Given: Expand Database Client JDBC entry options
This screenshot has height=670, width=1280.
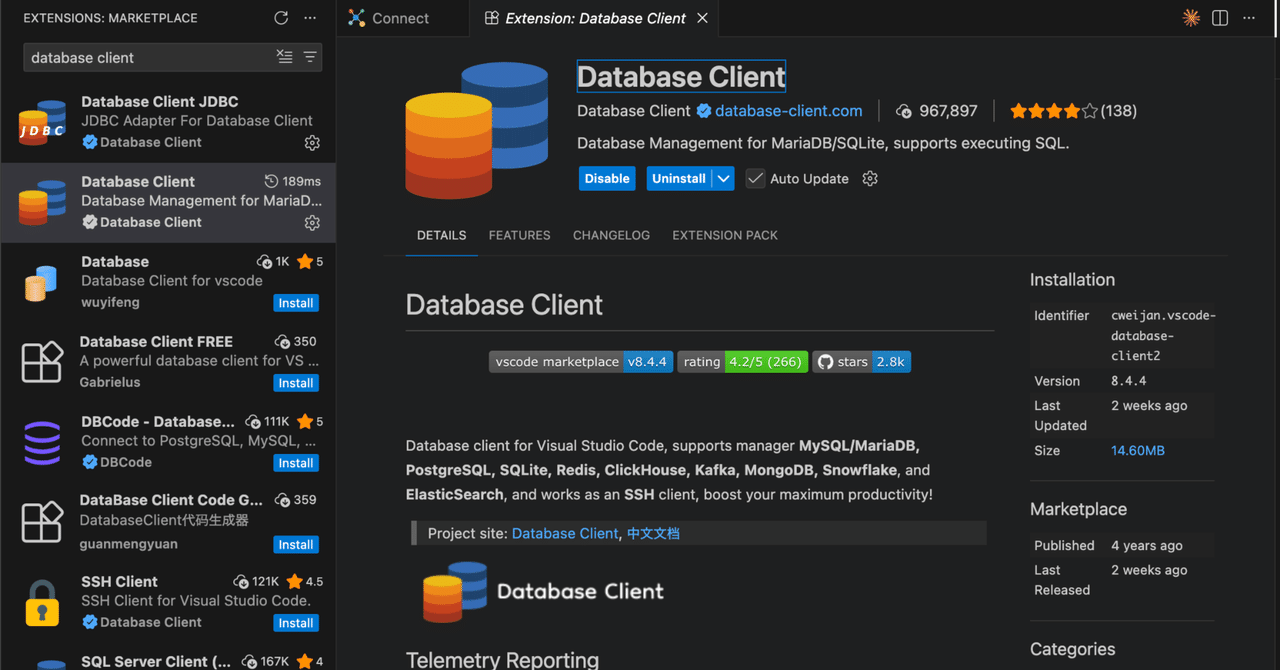Looking at the screenshot, I should tap(312, 143).
